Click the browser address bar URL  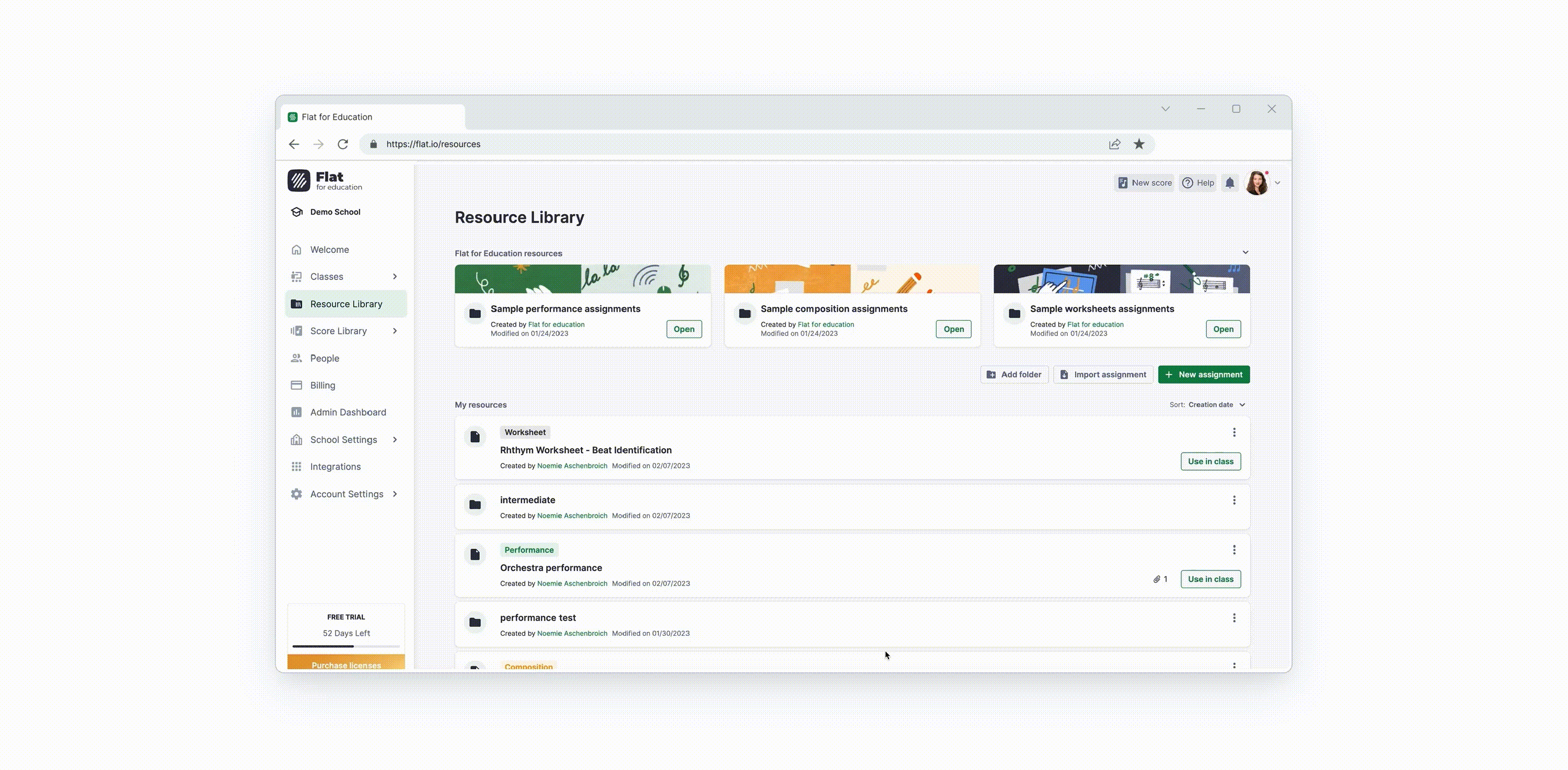point(433,144)
